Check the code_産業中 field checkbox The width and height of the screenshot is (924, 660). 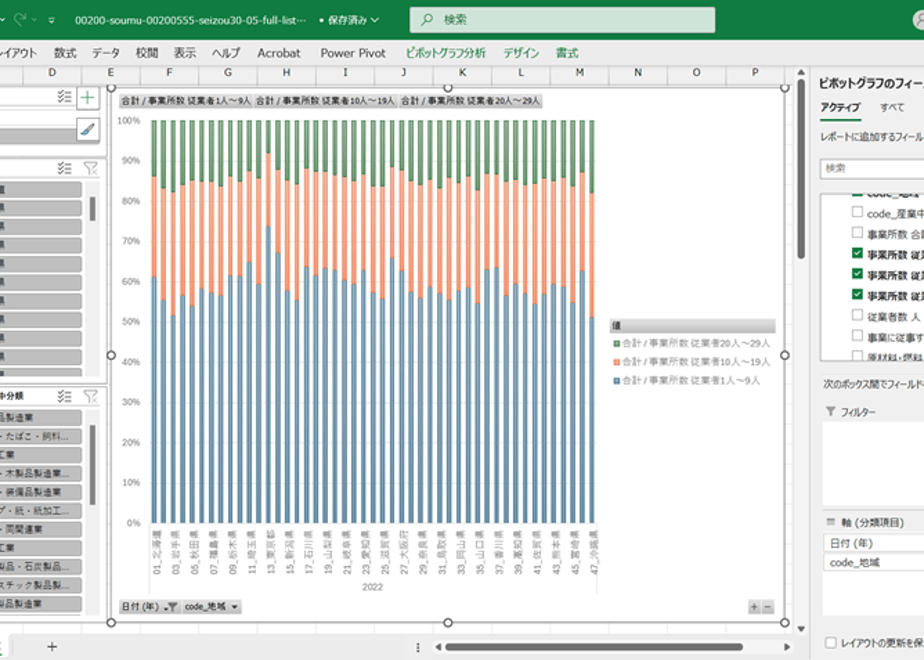[x=857, y=212]
